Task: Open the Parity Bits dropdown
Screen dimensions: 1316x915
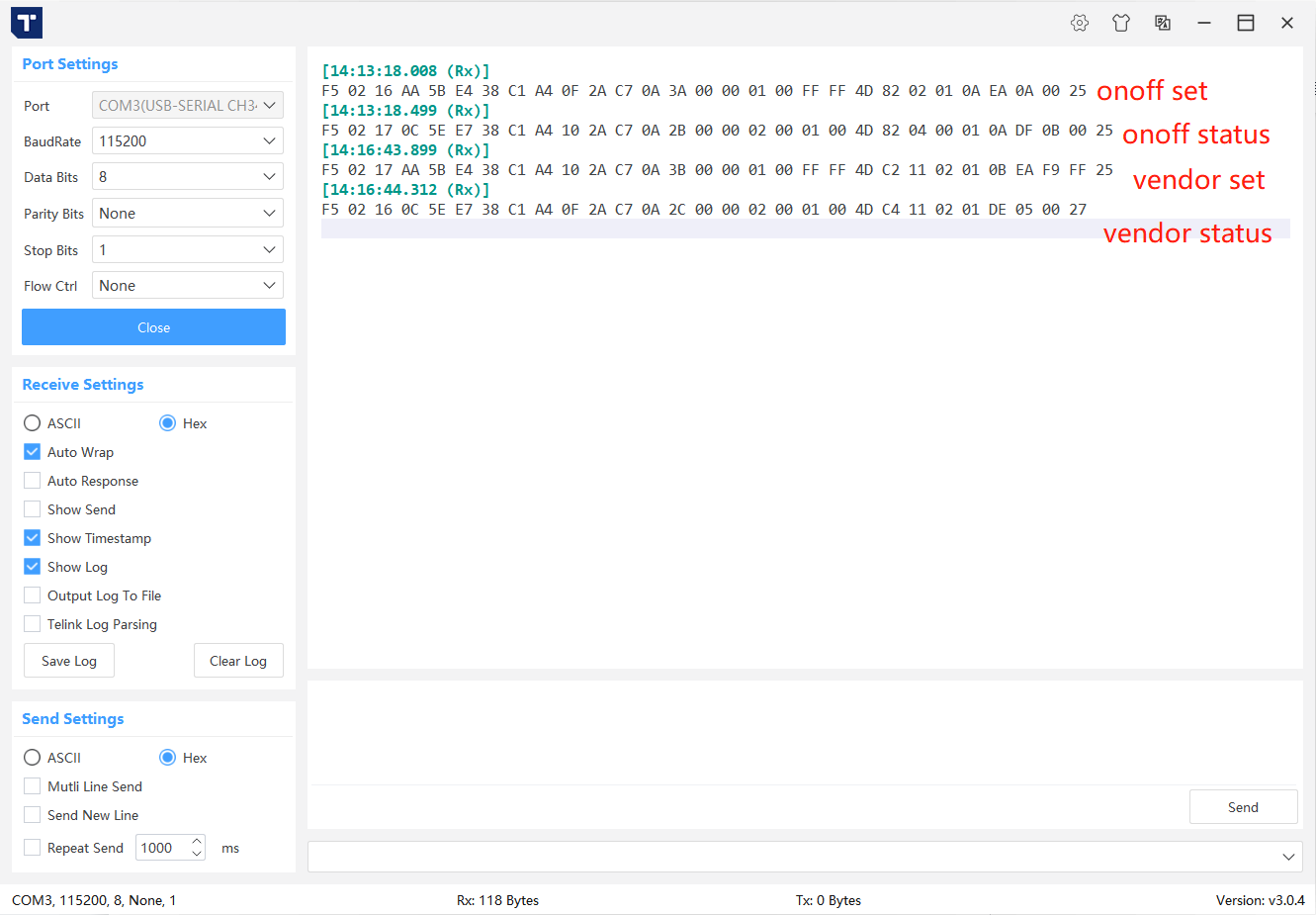Action: (188, 213)
